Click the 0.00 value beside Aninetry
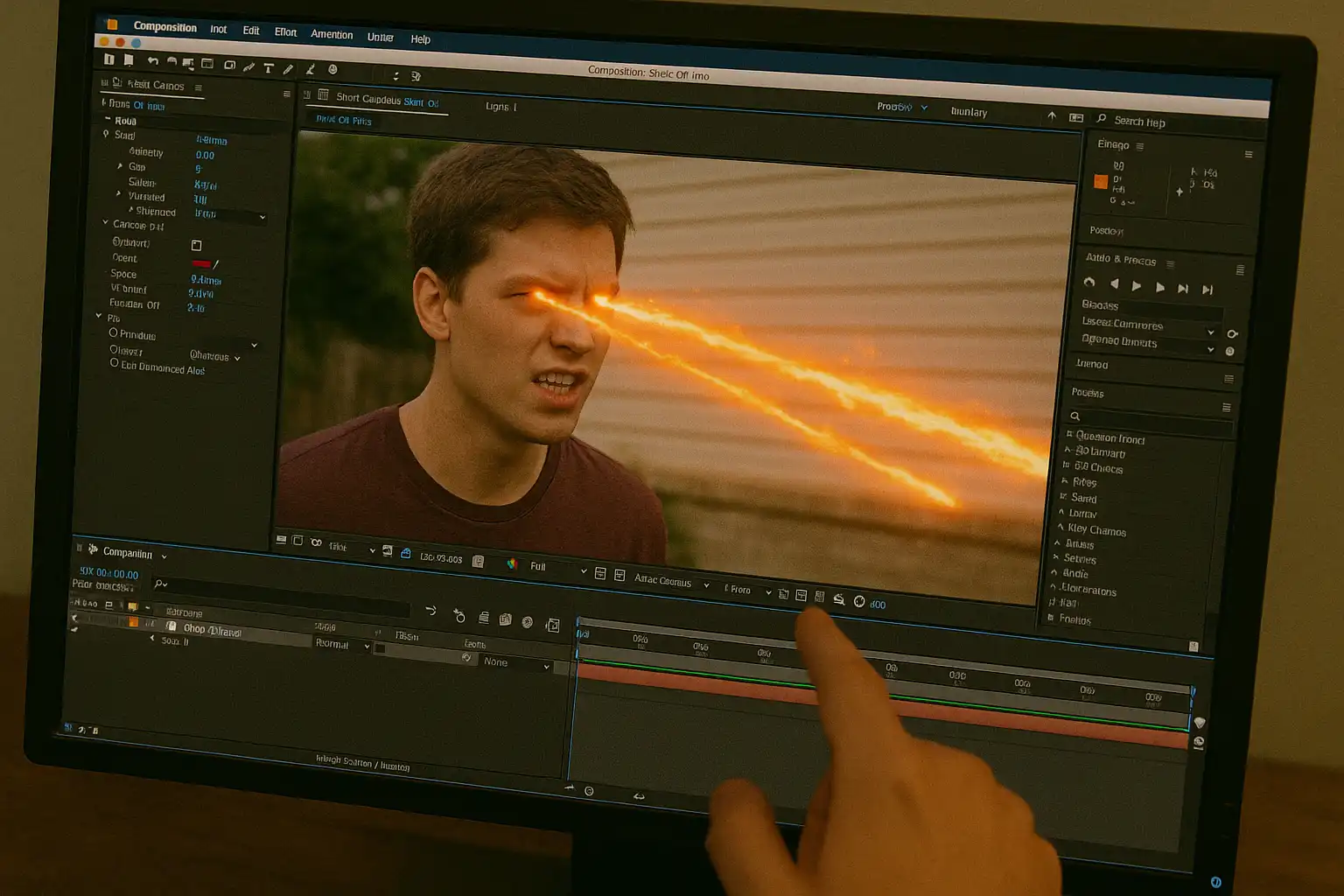 coord(205,155)
